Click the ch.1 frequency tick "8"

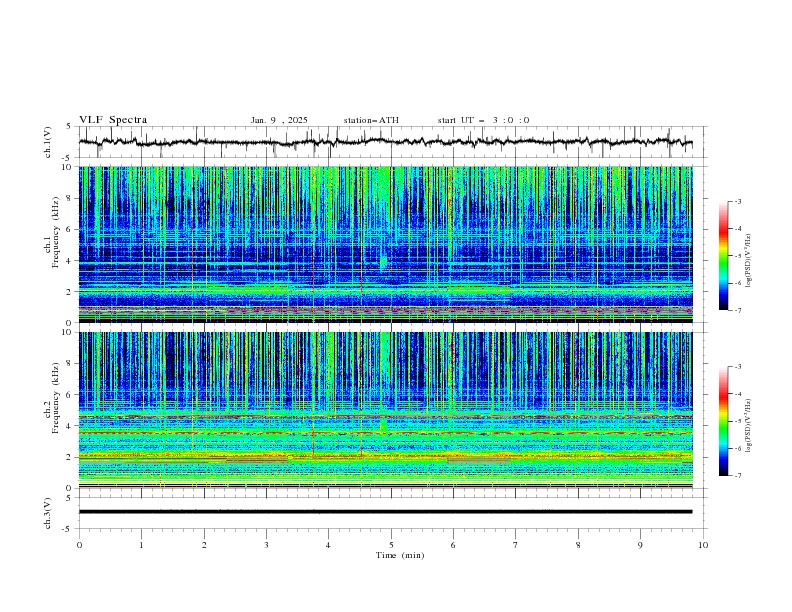pyautogui.click(x=70, y=198)
